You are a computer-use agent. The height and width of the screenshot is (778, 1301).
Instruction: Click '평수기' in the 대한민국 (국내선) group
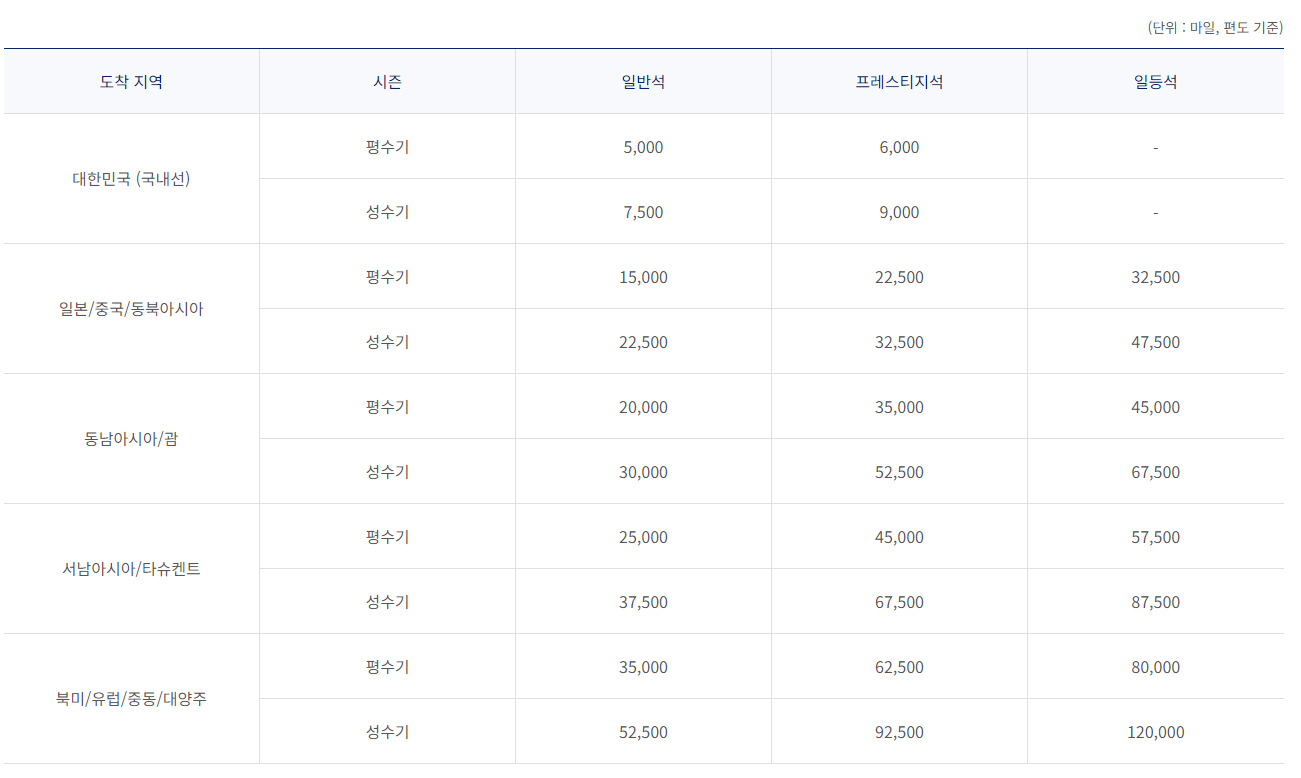[387, 147]
